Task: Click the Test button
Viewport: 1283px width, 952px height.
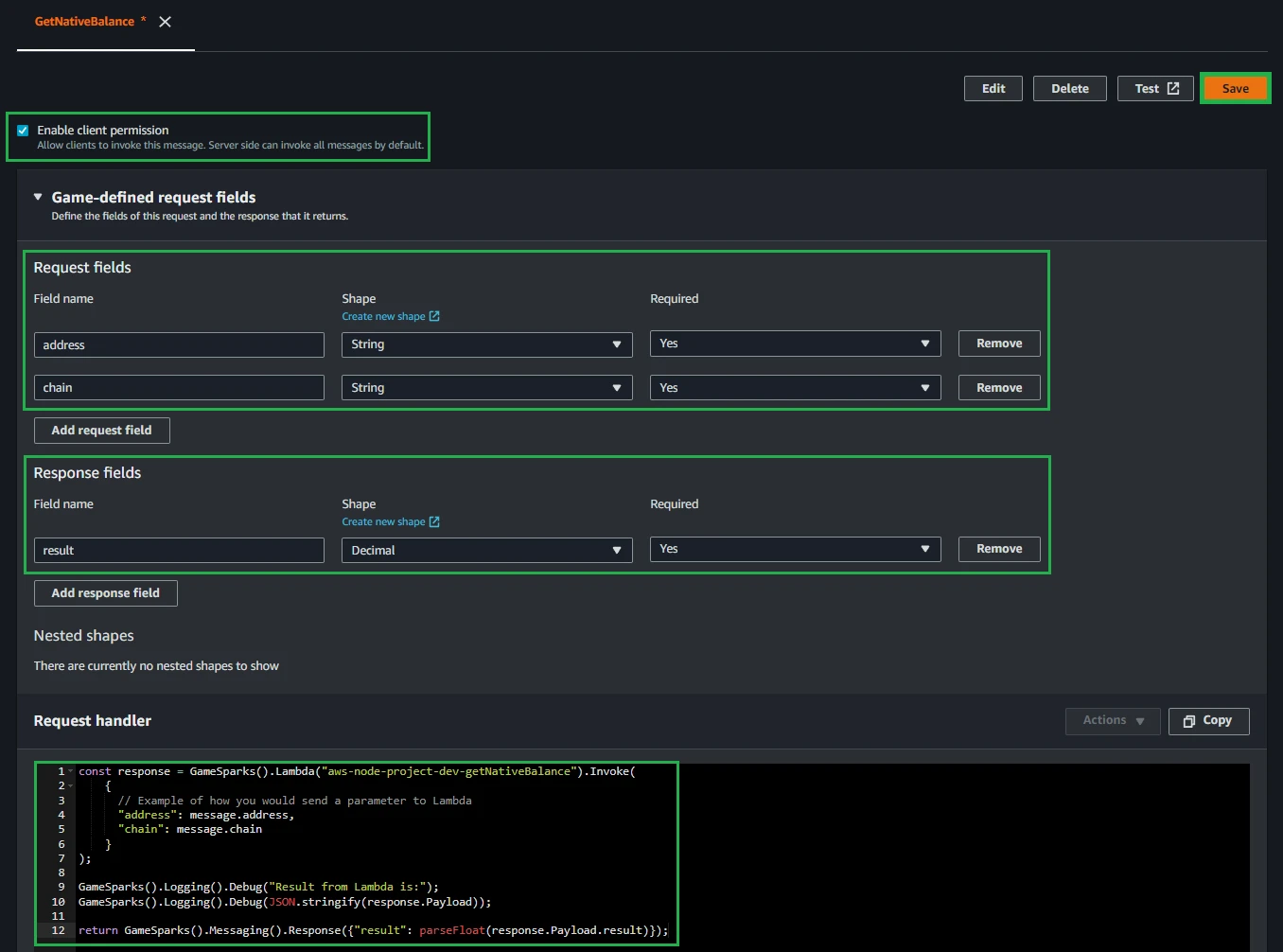Action: (x=1155, y=89)
